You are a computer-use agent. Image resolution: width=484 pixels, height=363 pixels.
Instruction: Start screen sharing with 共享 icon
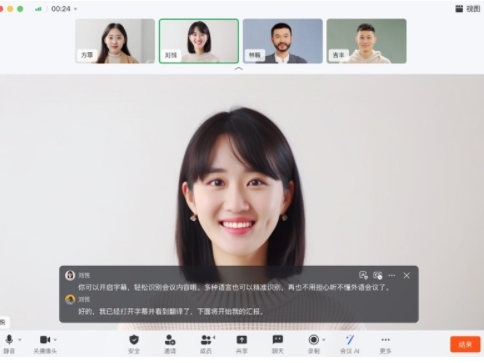[242, 340]
